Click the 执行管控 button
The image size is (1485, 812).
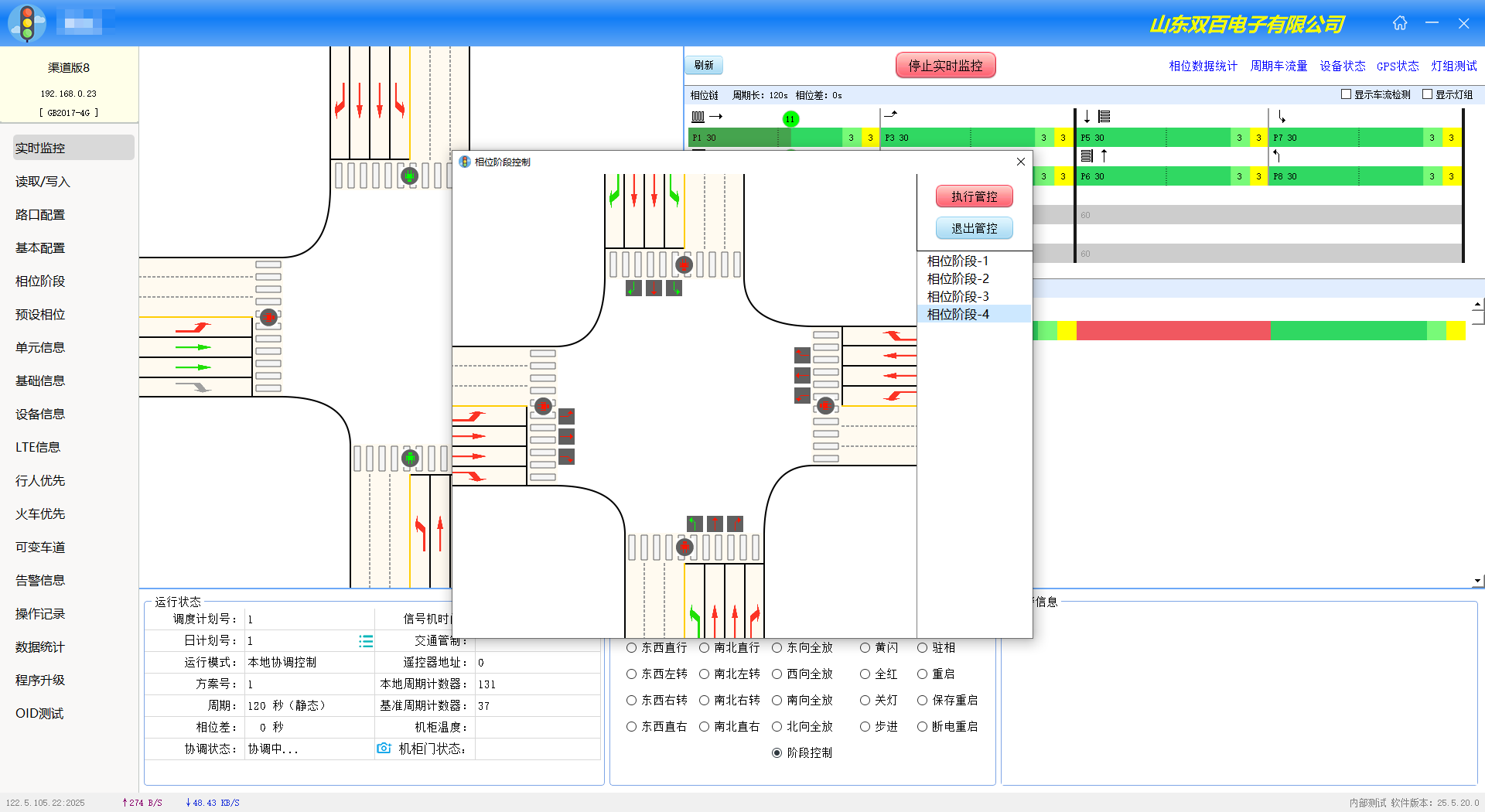(x=974, y=196)
